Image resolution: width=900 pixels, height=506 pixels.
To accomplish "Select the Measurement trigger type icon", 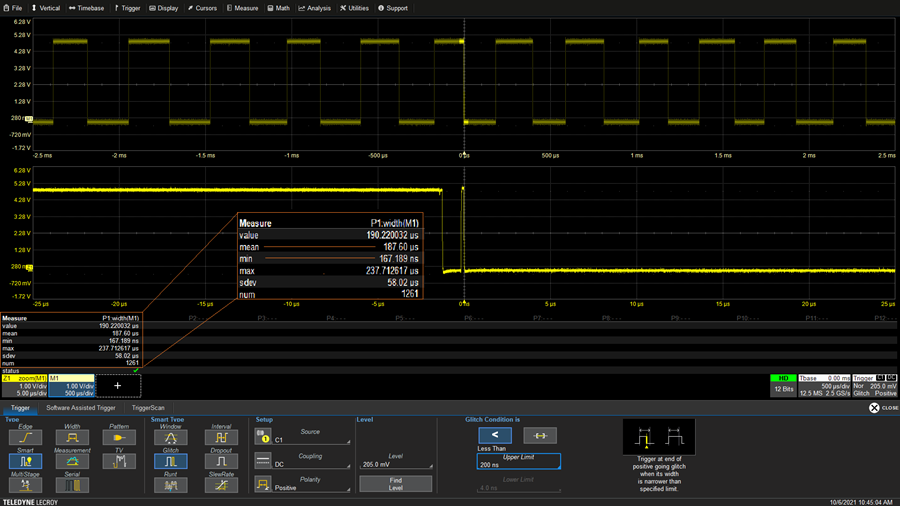I will click(72, 461).
